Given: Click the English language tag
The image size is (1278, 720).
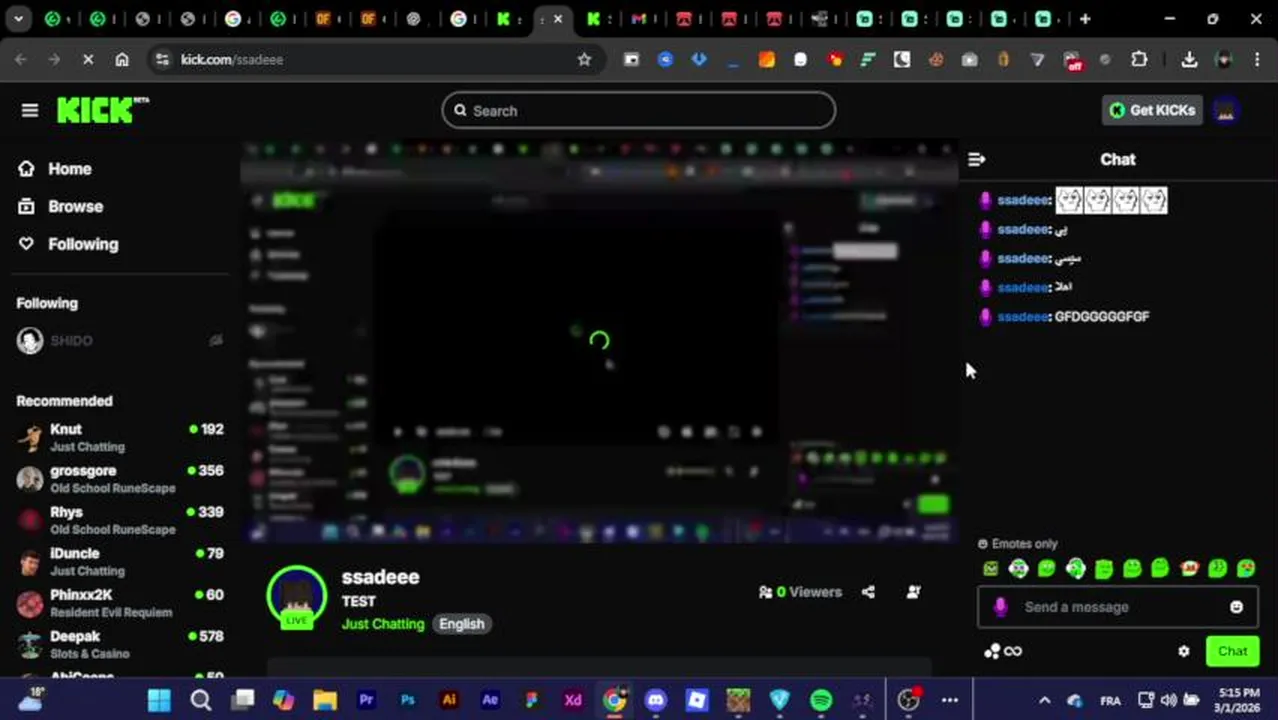Looking at the screenshot, I should 461,624.
